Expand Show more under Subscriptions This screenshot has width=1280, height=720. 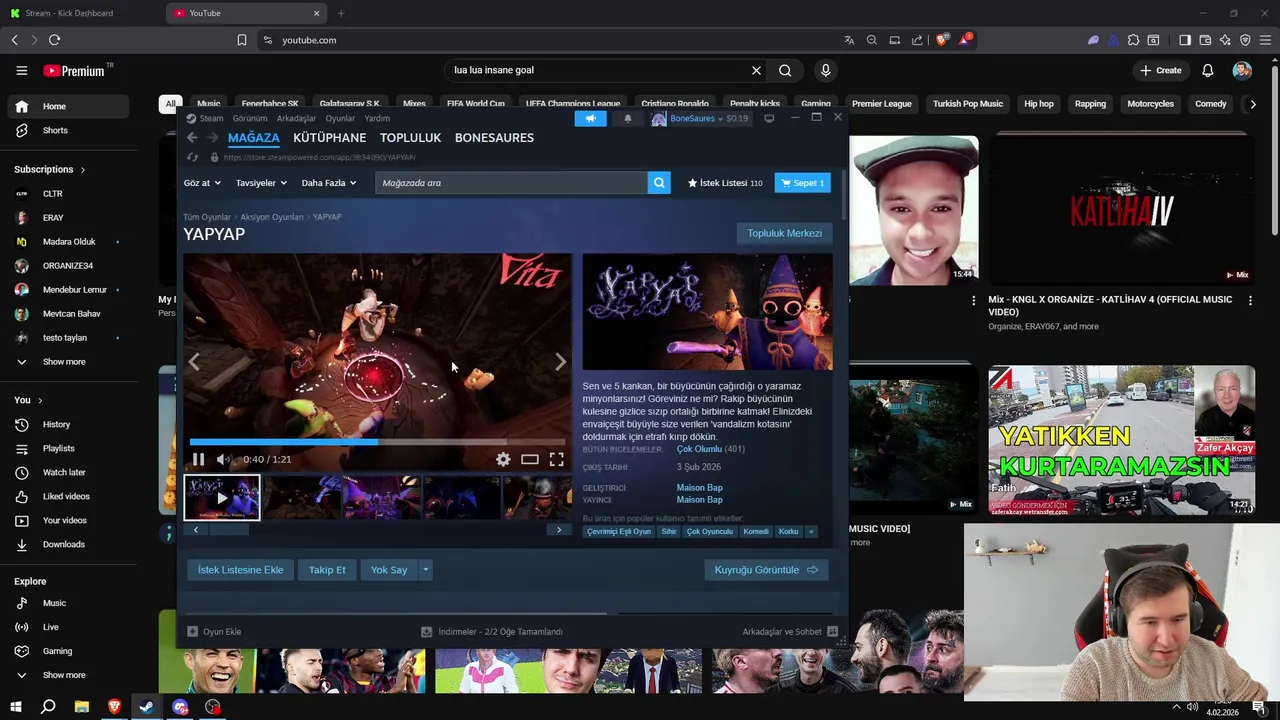pyautogui.click(x=65, y=362)
